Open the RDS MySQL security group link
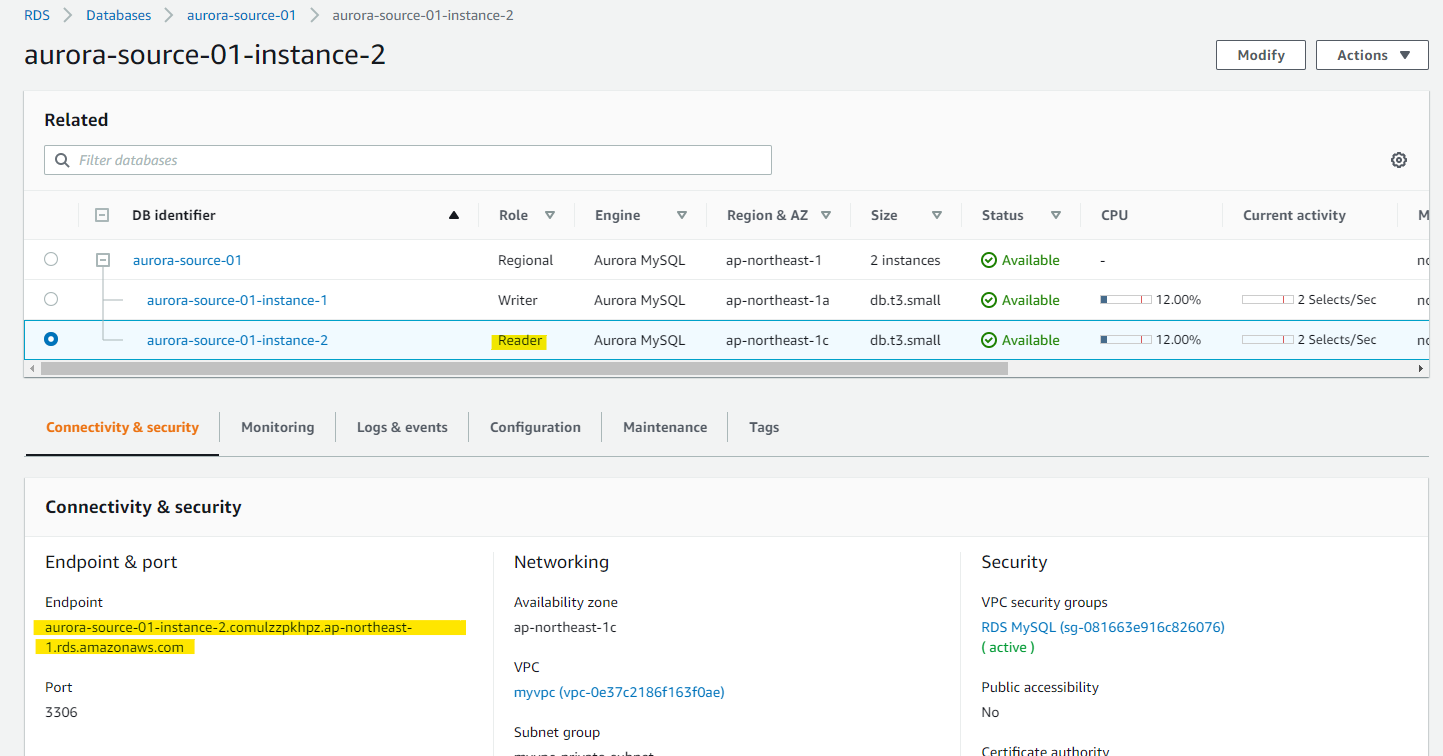Screen dimensions: 1443x756 point(1103,627)
